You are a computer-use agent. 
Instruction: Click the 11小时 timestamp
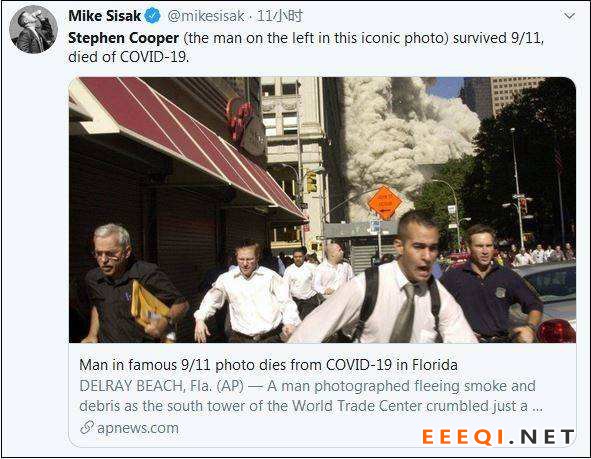(280, 16)
